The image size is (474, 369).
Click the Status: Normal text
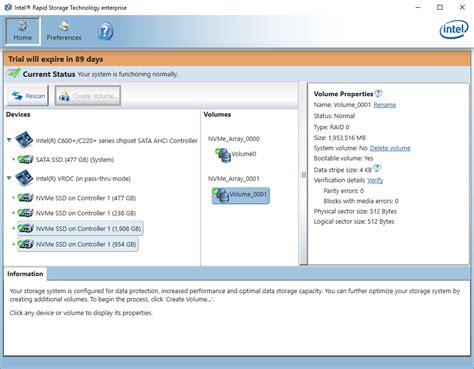click(x=334, y=116)
